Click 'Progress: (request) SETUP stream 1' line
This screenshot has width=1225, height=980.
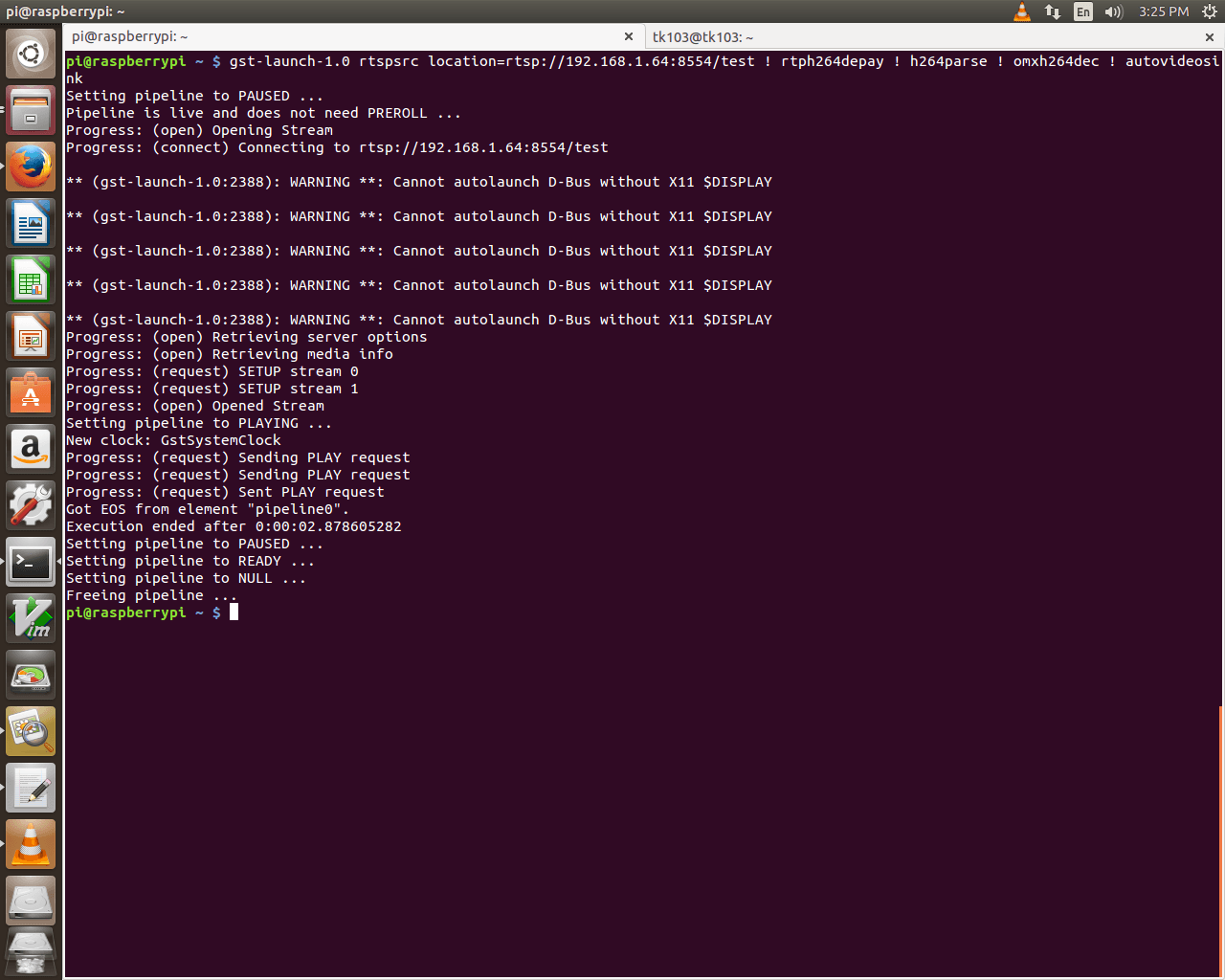(212, 389)
